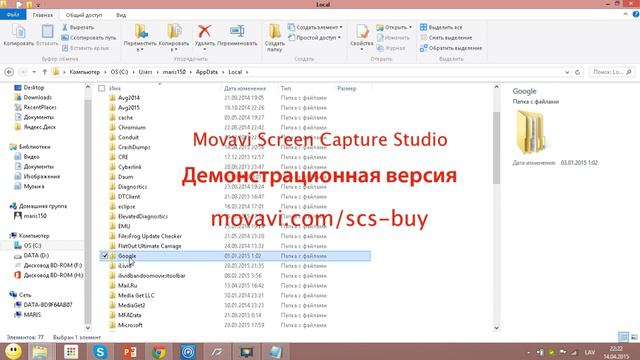Screen dimensions: 640x360
Task: Switch to details view icon in status bar
Action: 623,337
